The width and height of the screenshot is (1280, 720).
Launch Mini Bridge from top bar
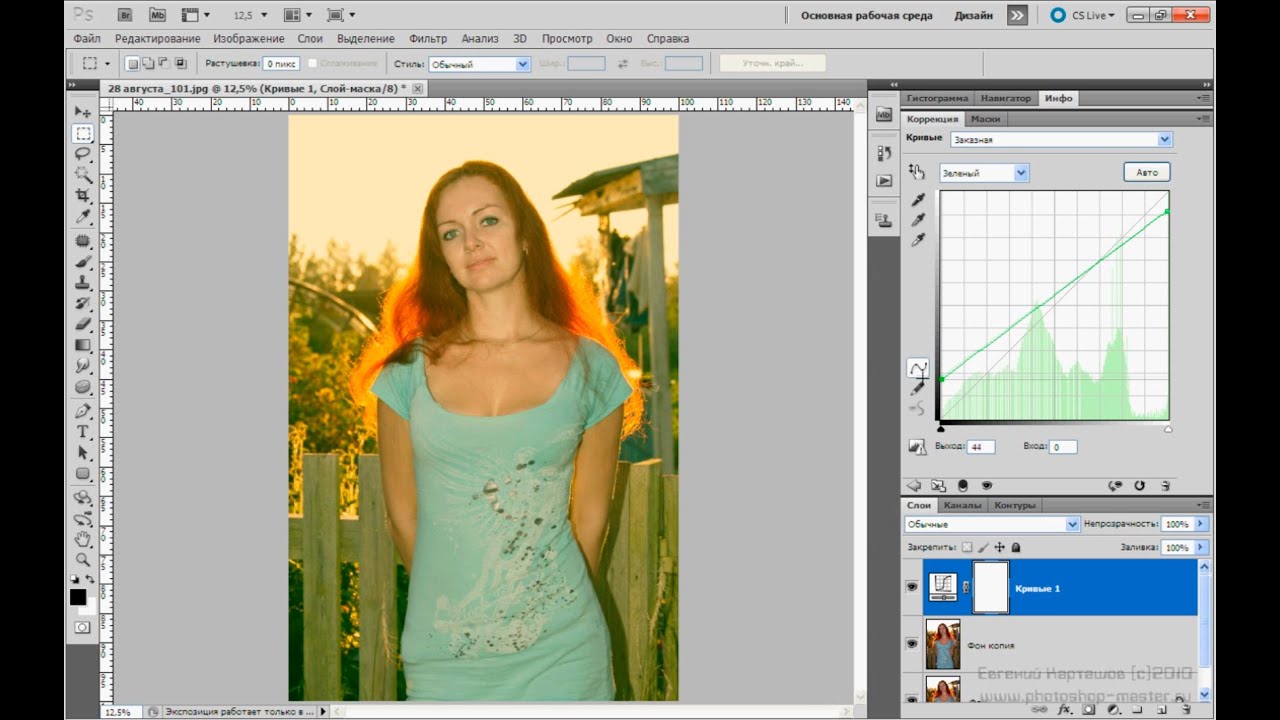click(157, 15)
